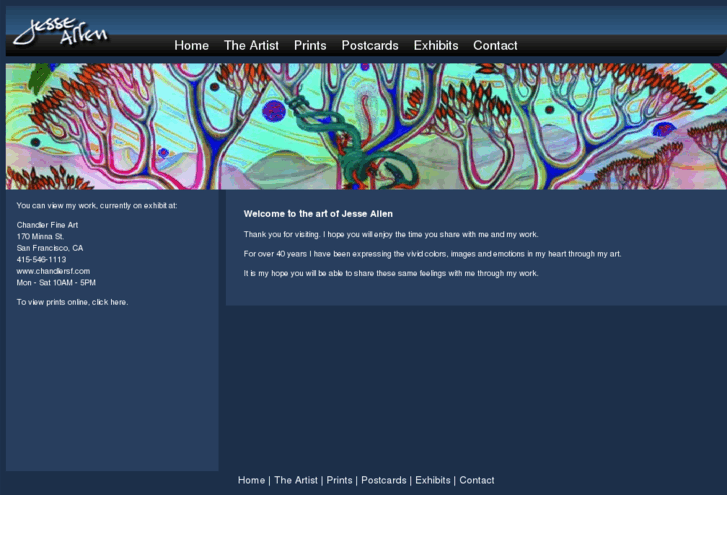Screen dimensions: 727x545
Task: Select Postcards link in the footer
Action: tap(384, 480)
